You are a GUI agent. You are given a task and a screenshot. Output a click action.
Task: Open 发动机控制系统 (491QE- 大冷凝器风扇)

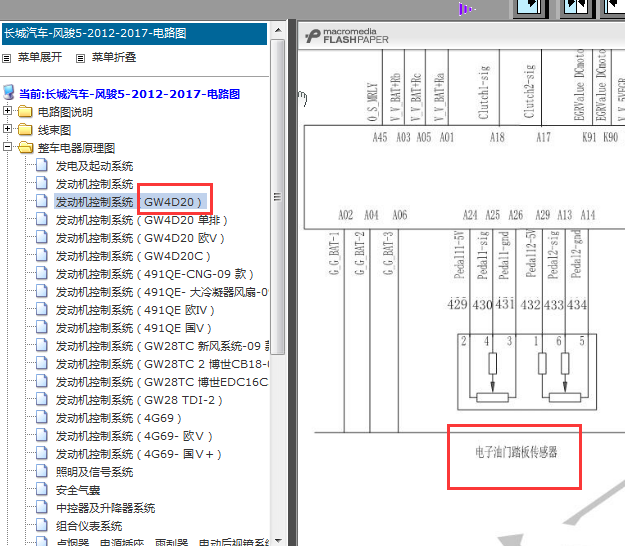pyautogui.click(x=162, y=292)
